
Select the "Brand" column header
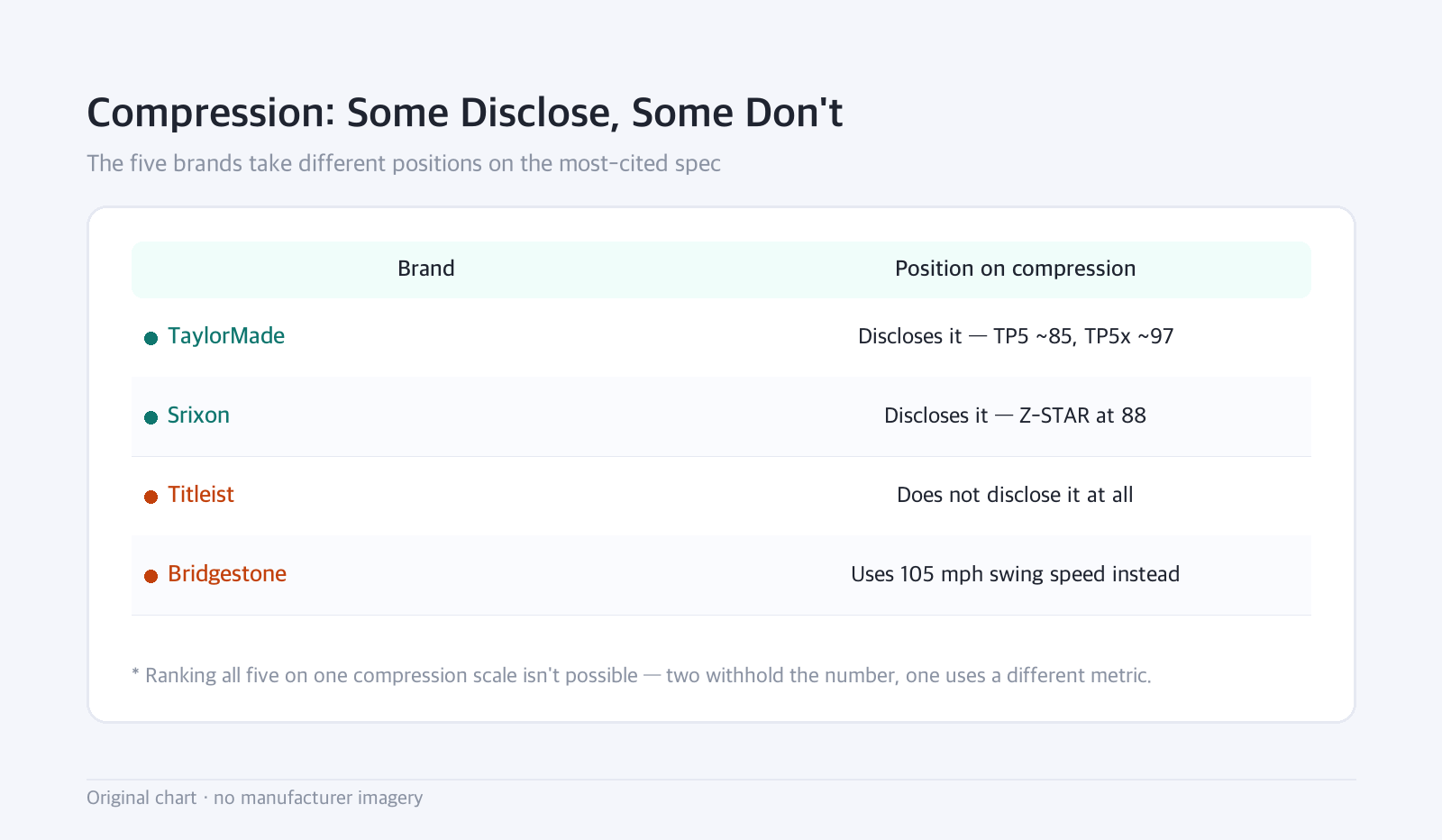(x=426, y=269)
